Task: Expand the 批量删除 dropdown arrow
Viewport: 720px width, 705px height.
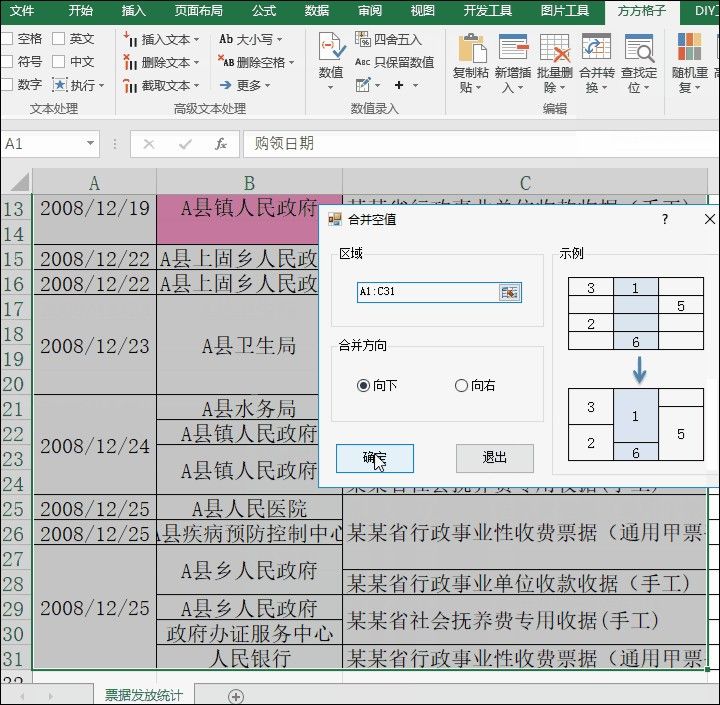Action: [x=562, y=87]
